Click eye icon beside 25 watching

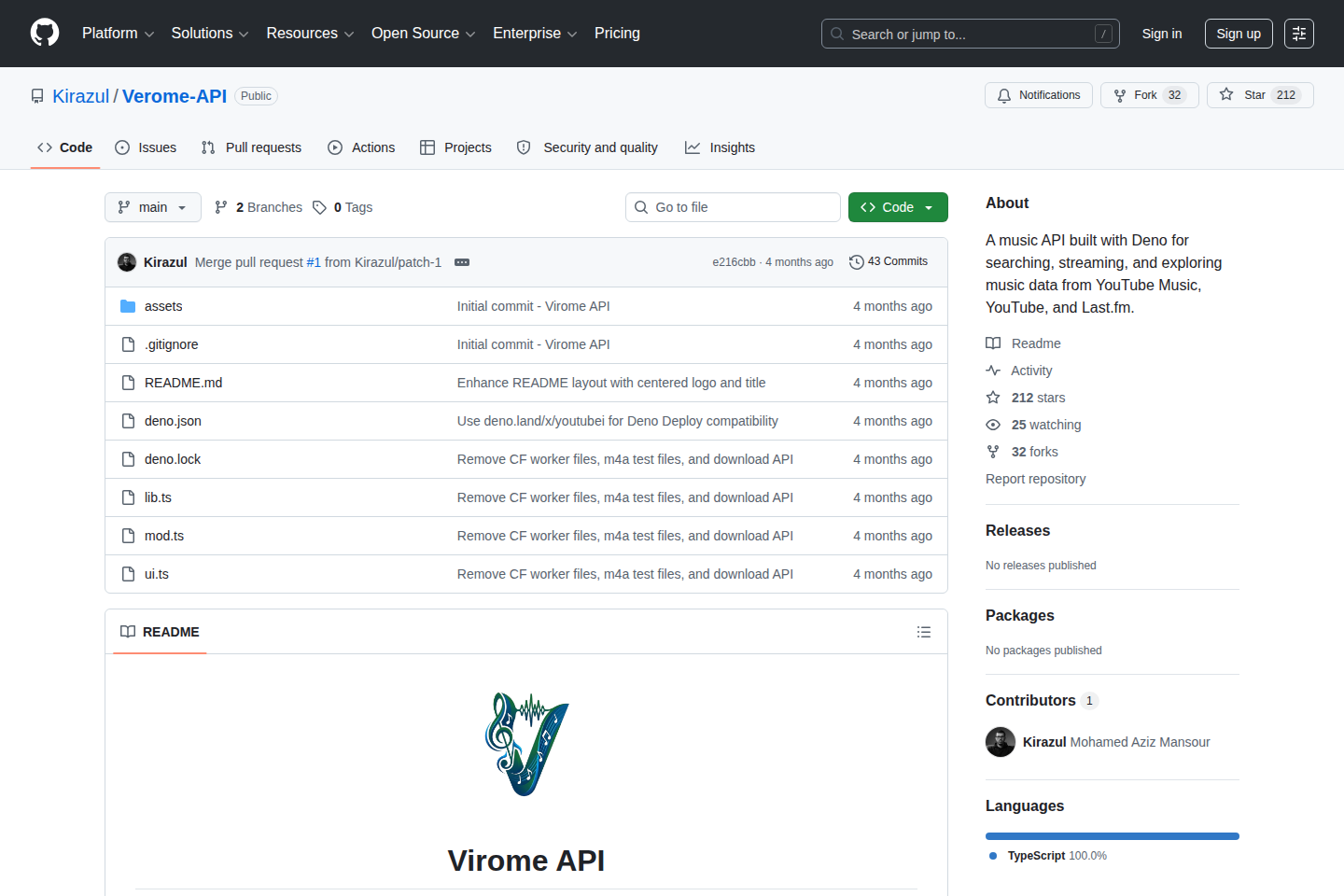(993, 425)
